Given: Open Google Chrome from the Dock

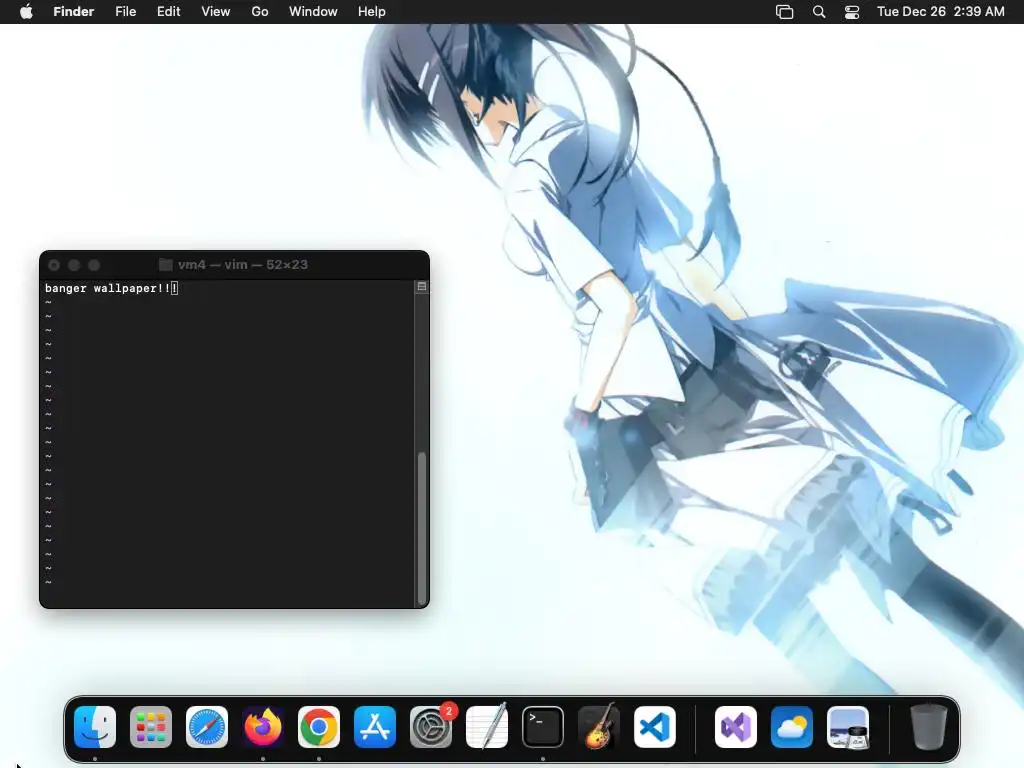Looking at the screenshot, I should click(319, 727).
